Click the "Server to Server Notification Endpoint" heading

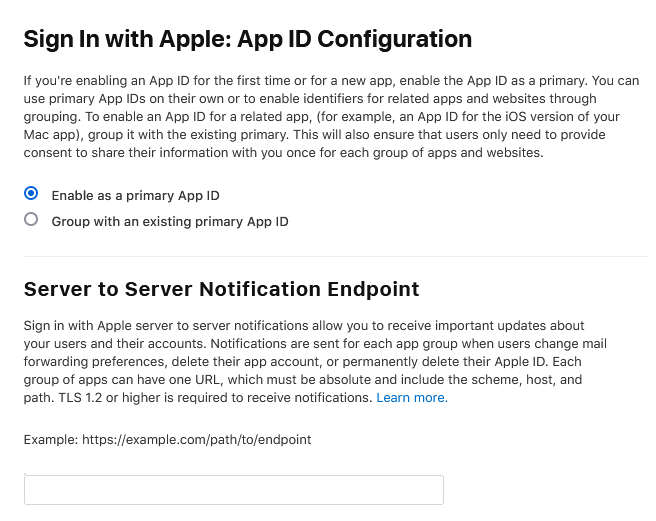(x=221, y=290)
